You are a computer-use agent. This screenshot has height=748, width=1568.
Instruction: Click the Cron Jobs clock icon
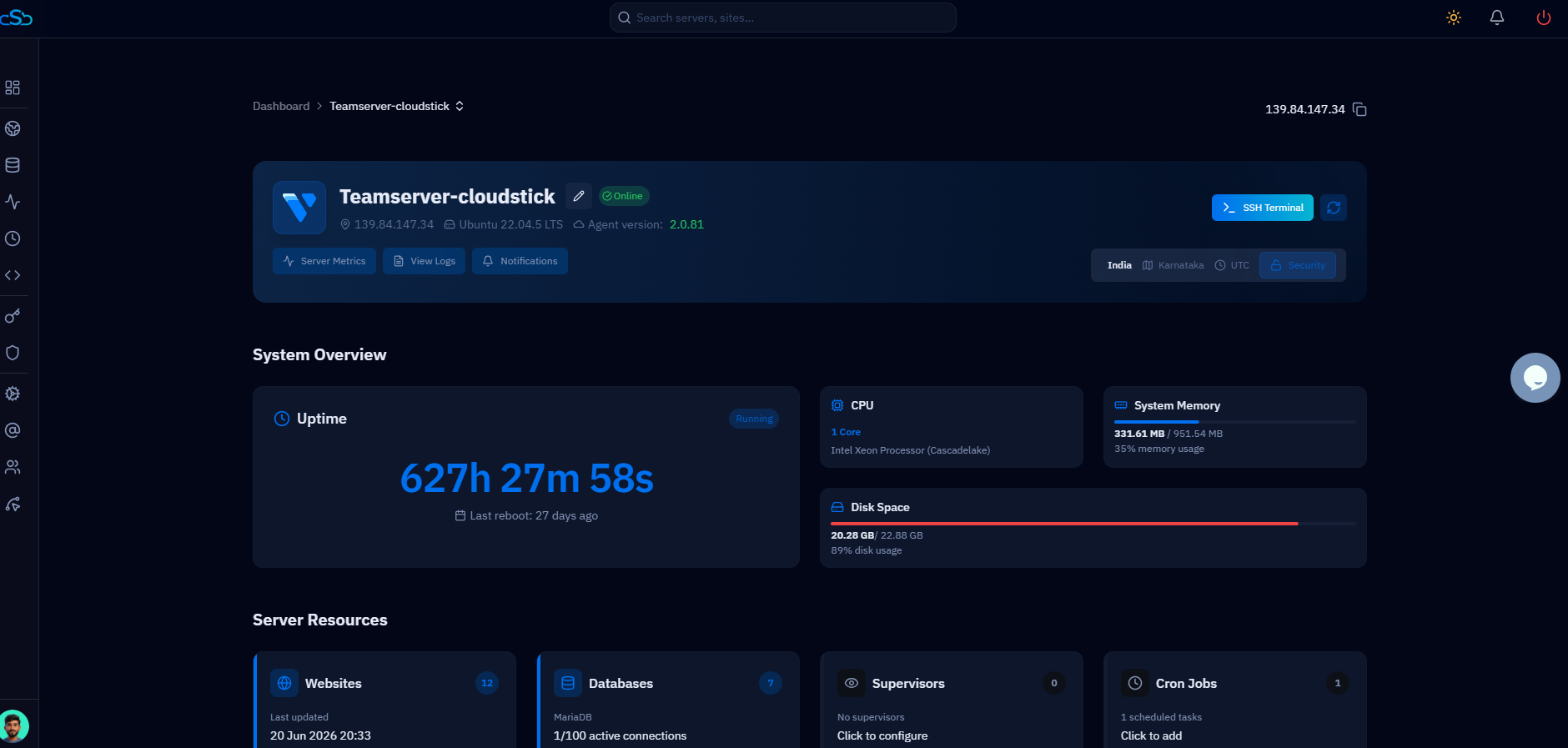click(x=1135, y=683)
